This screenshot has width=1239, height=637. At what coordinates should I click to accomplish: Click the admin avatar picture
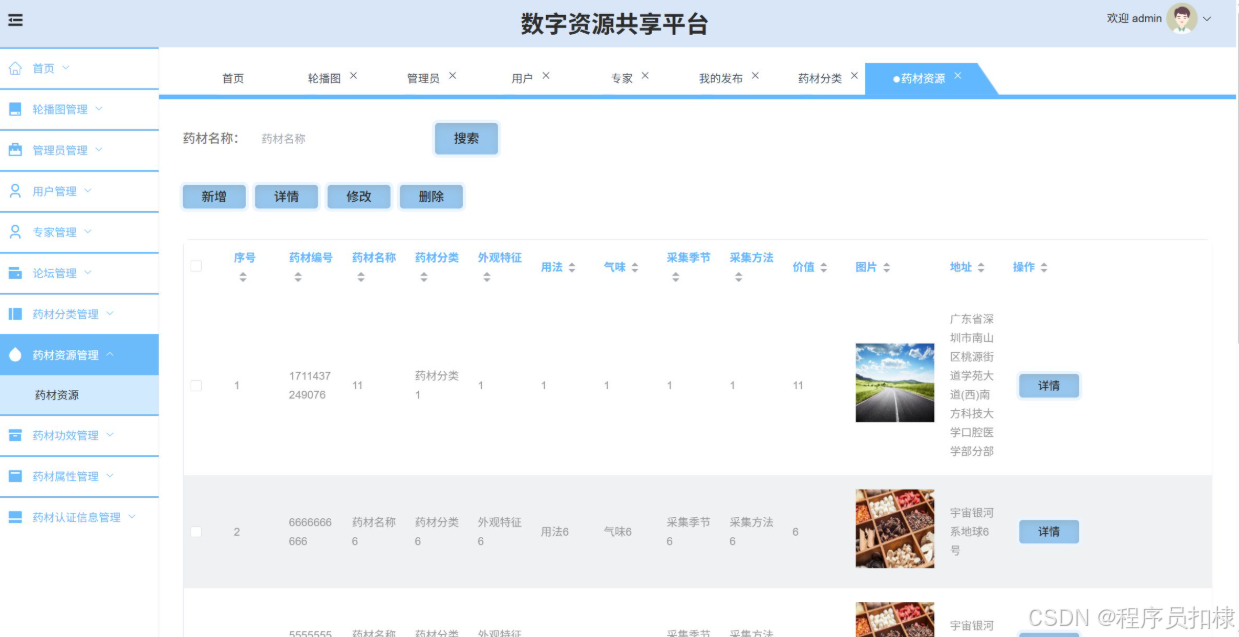coord(1182,19)
